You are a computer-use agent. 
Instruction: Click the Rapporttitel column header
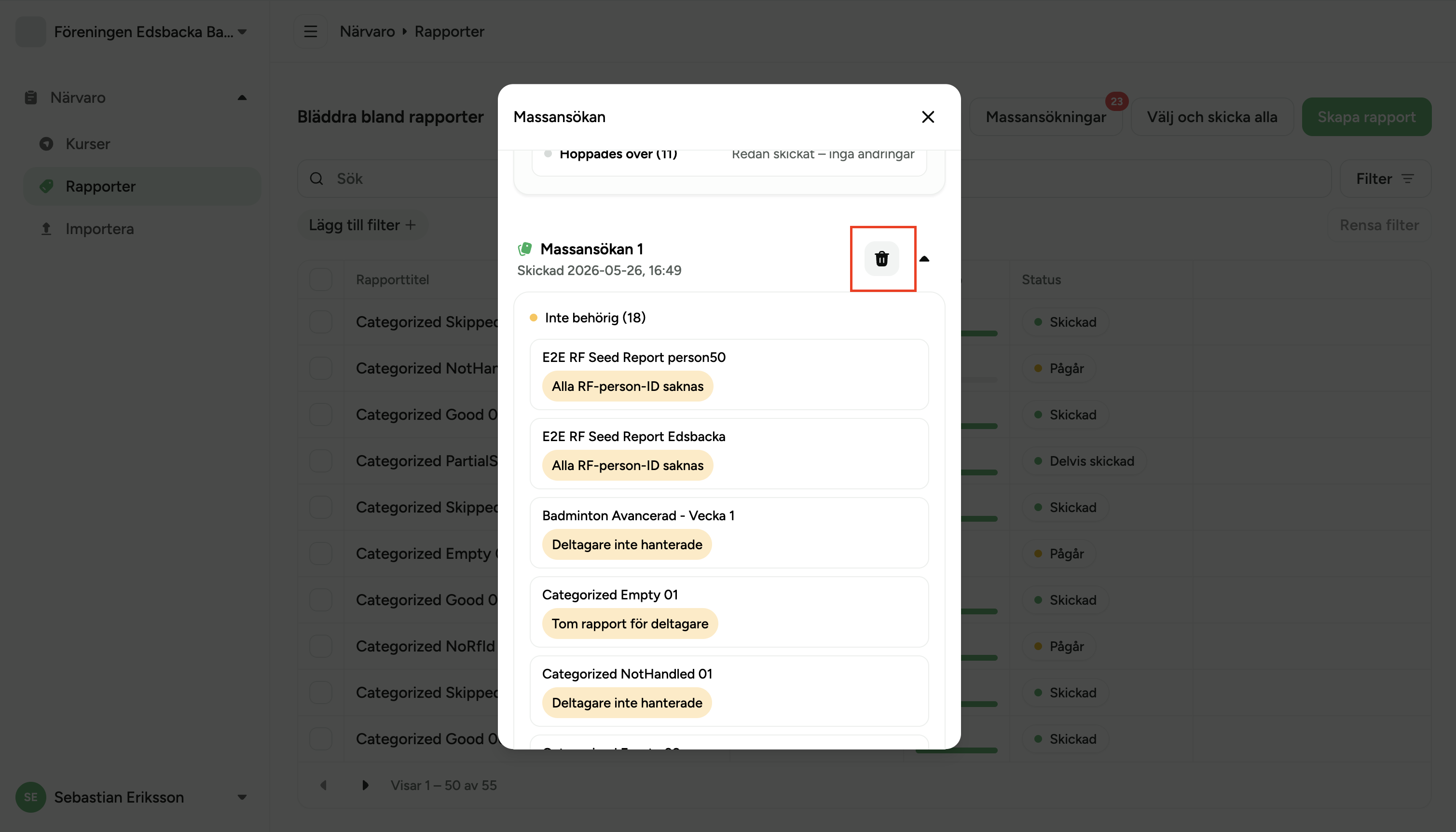(392, 279)
